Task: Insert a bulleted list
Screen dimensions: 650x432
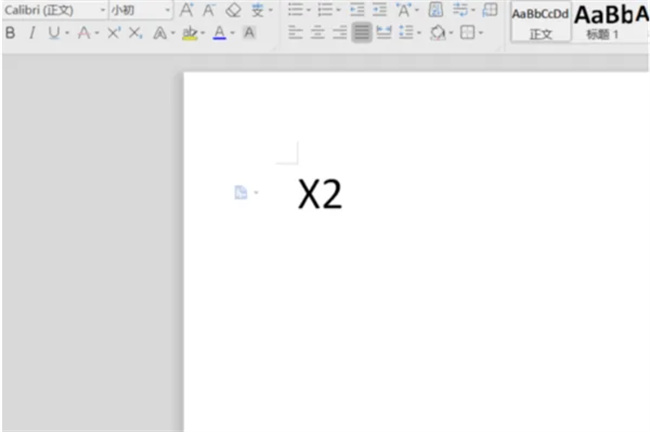Action: (294, 10)
